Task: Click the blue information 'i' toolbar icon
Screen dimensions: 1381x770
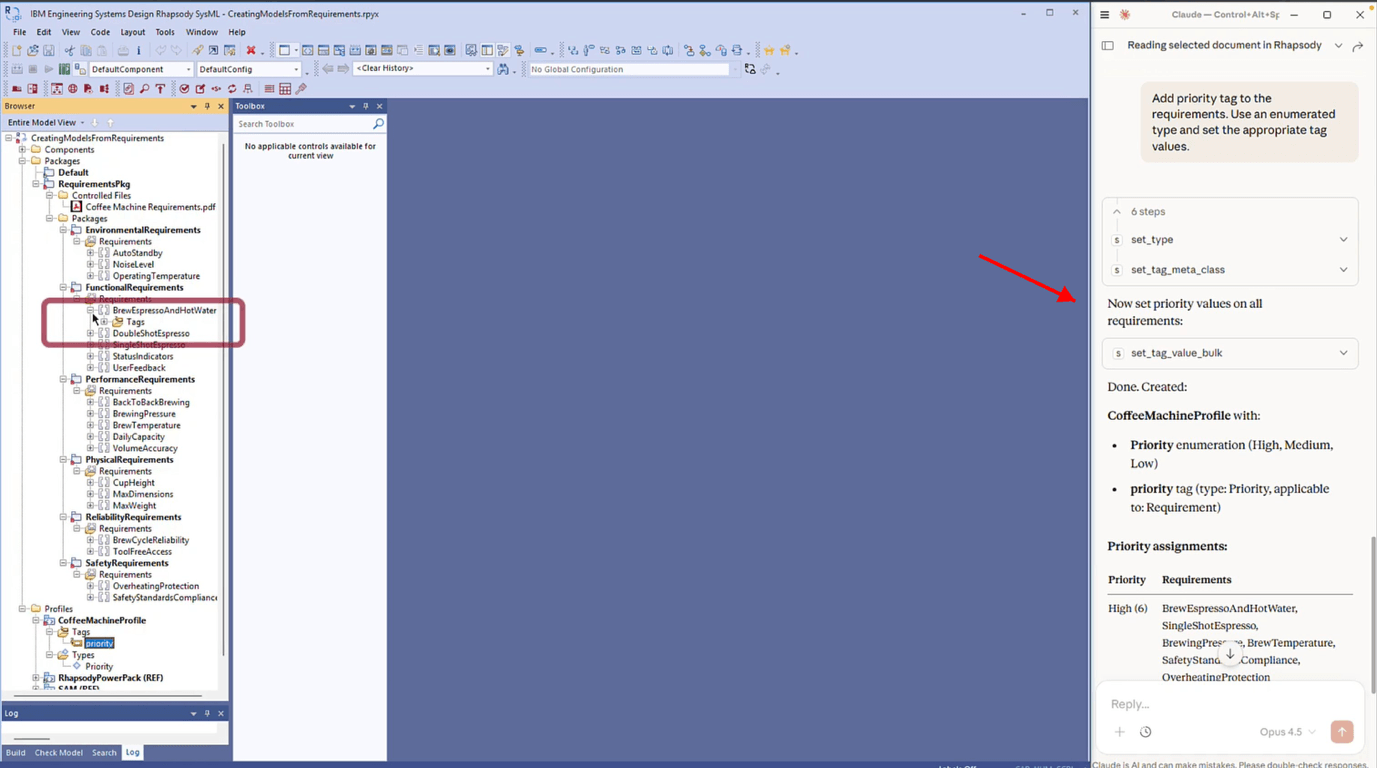Action: pyautogui.click(x=139, y=50)
